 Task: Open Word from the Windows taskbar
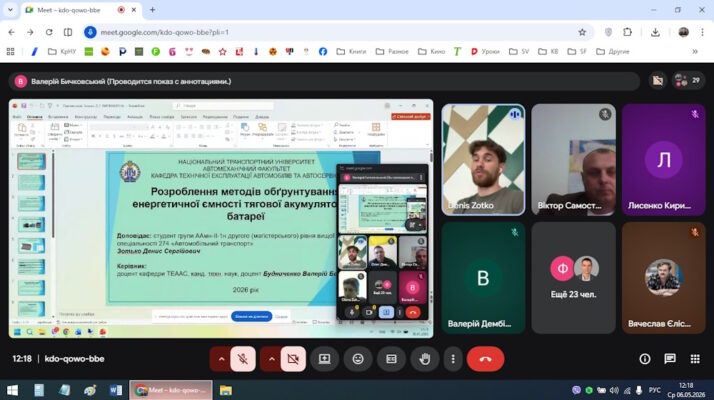pyautogui.click(x=116, y=390)
